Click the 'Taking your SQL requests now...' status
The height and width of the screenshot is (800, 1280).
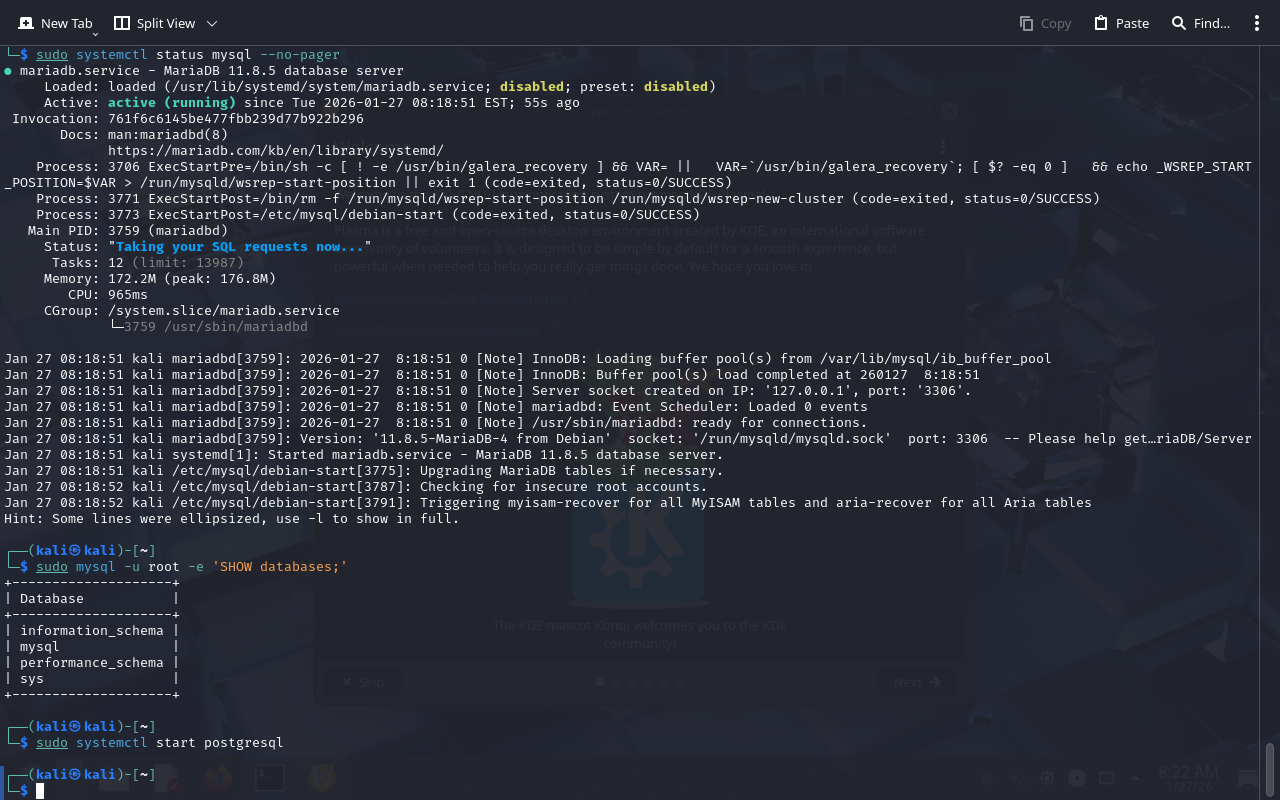click(x=239, y=247)
